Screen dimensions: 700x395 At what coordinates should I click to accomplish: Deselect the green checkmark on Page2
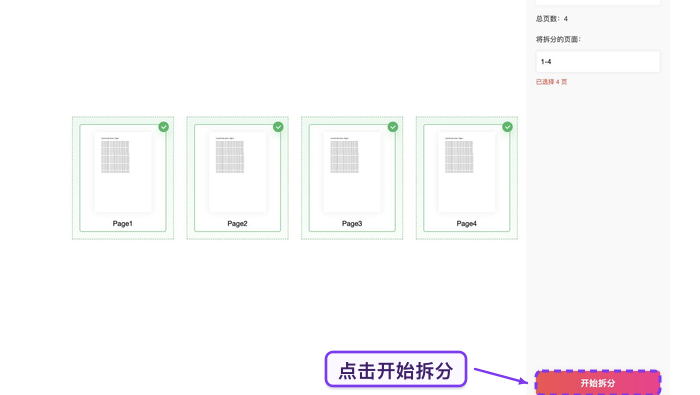tap(278, 127)
